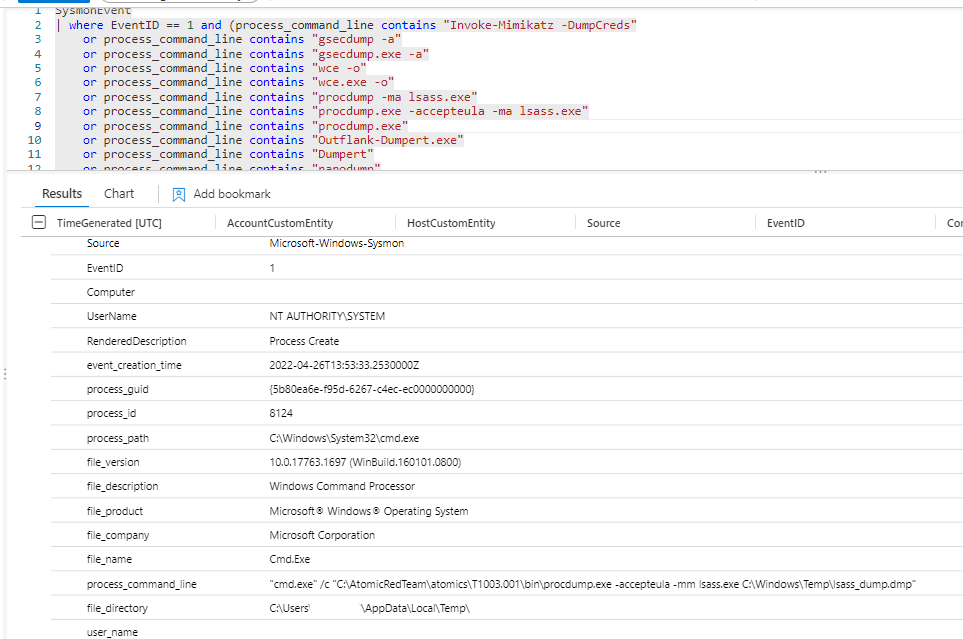This screenshot has width=963, height=639.
Task: Collapse the expanded row using the minus box
Action: coord(39,223)
